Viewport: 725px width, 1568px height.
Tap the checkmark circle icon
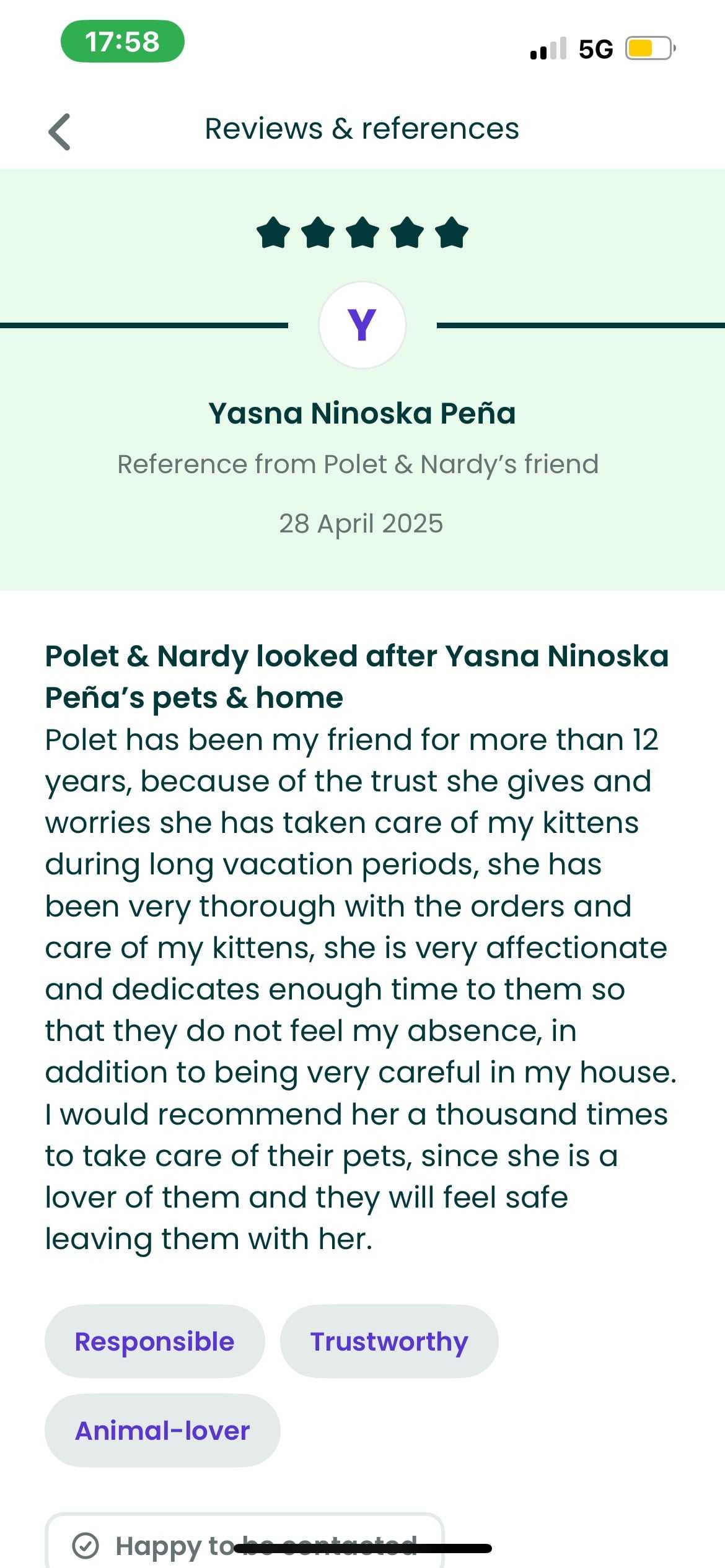(x=86, y=1545)
